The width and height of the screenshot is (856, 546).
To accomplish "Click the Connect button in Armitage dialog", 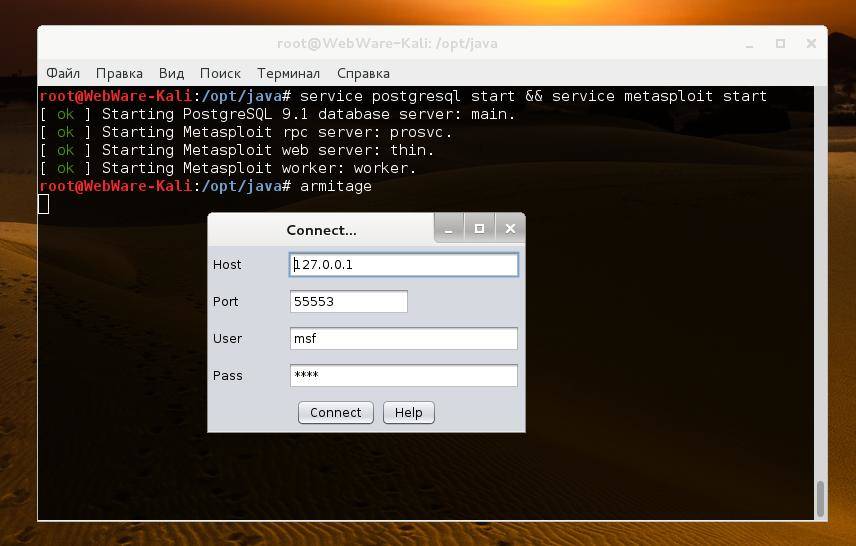I will click(x=336, y=413).
